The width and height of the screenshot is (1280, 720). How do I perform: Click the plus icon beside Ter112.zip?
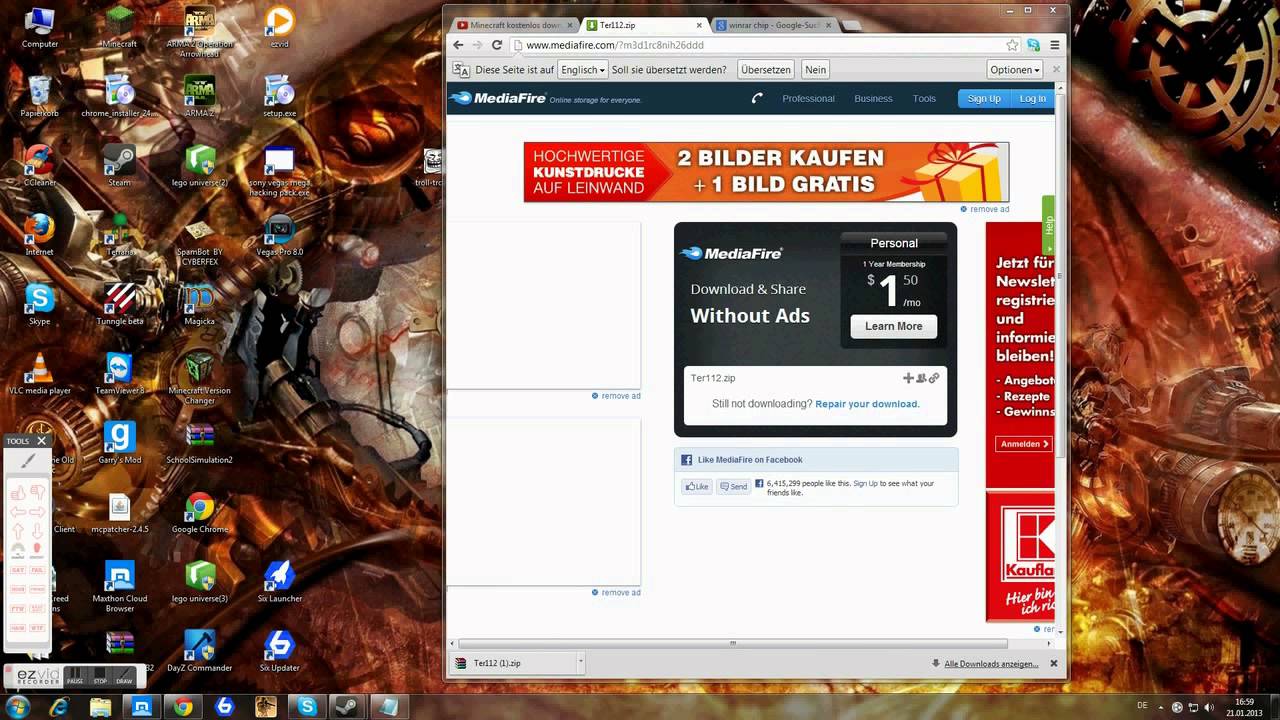point(908,378)
